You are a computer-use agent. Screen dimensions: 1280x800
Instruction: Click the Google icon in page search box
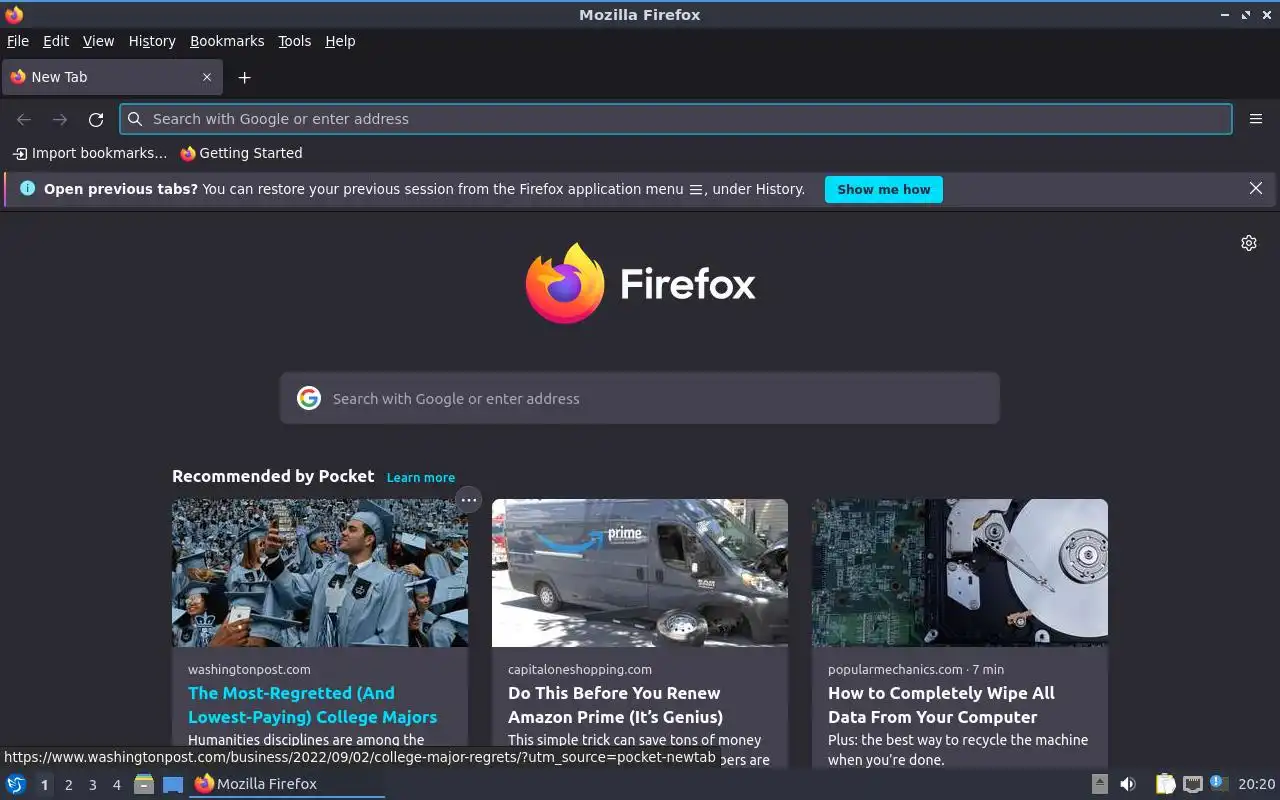coord(309,398)
